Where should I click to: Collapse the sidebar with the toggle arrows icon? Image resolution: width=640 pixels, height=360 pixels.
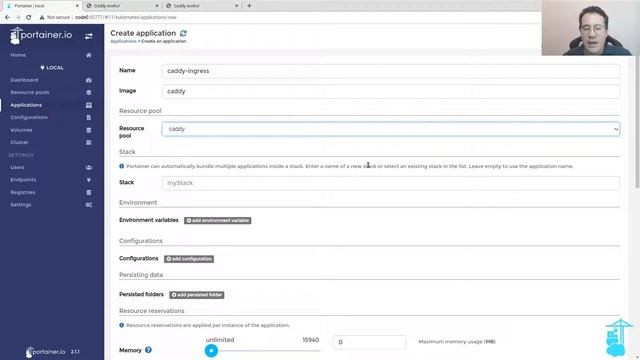point(89,36)
